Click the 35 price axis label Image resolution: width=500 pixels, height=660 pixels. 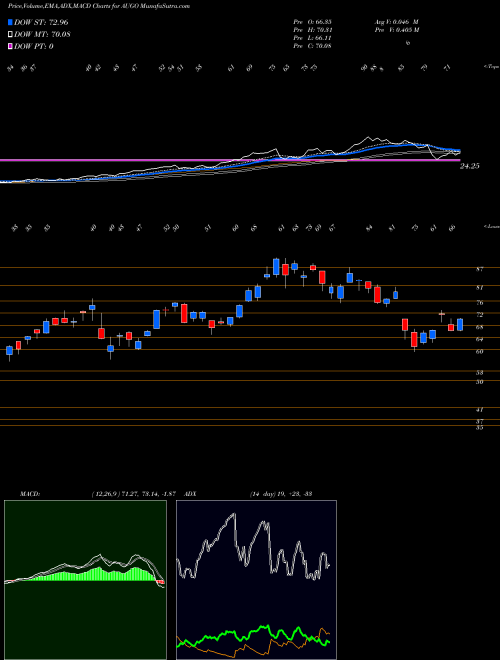479,428
